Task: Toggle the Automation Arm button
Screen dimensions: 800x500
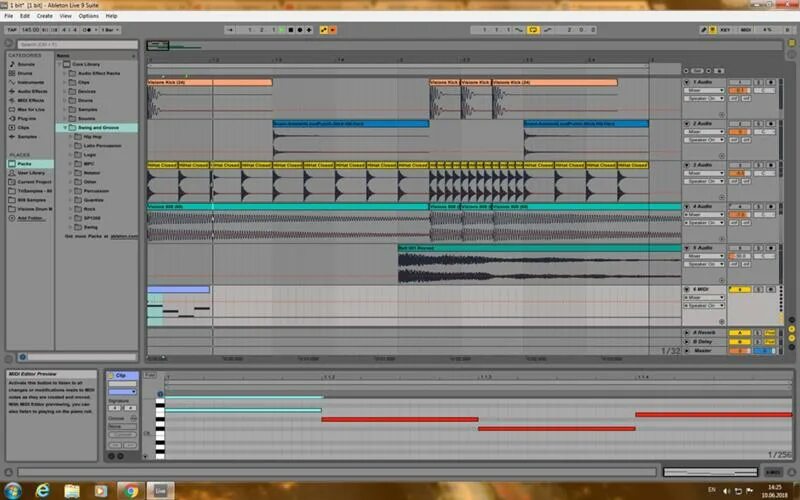Action: (323, 30)
